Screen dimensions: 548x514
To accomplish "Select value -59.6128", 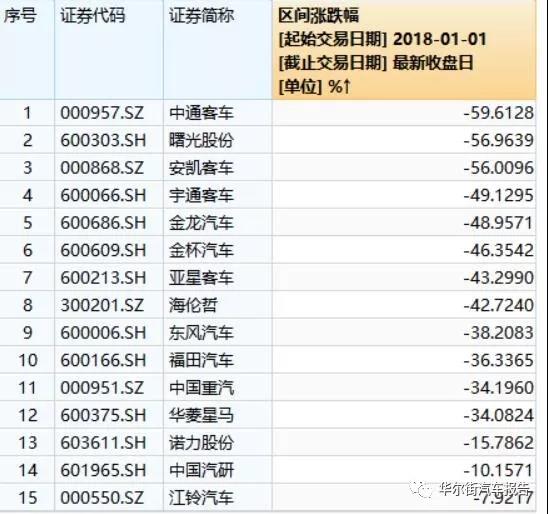I will click(499, 113).
